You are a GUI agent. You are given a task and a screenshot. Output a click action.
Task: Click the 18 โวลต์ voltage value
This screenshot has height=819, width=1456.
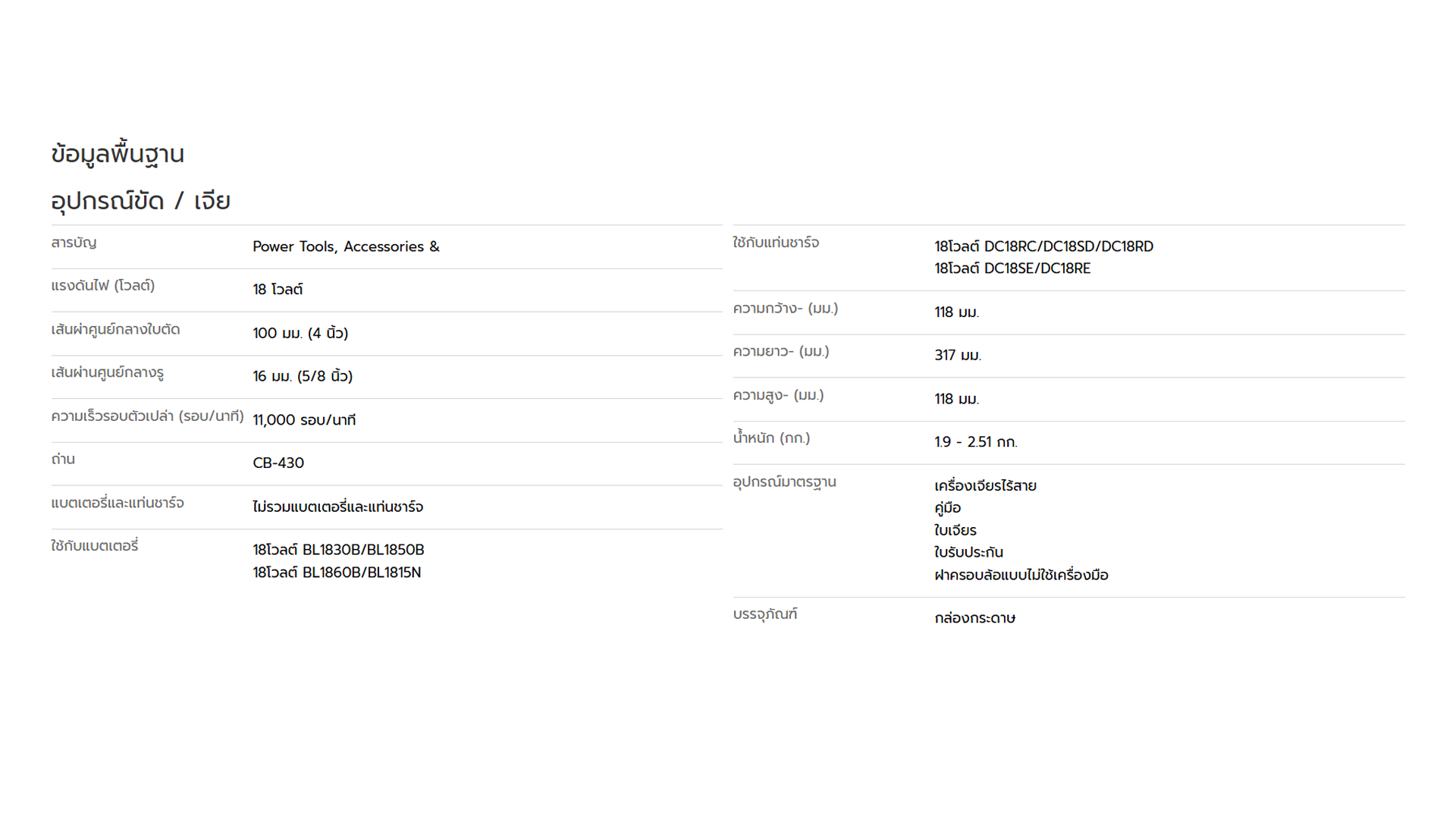(x=278, y=290)
